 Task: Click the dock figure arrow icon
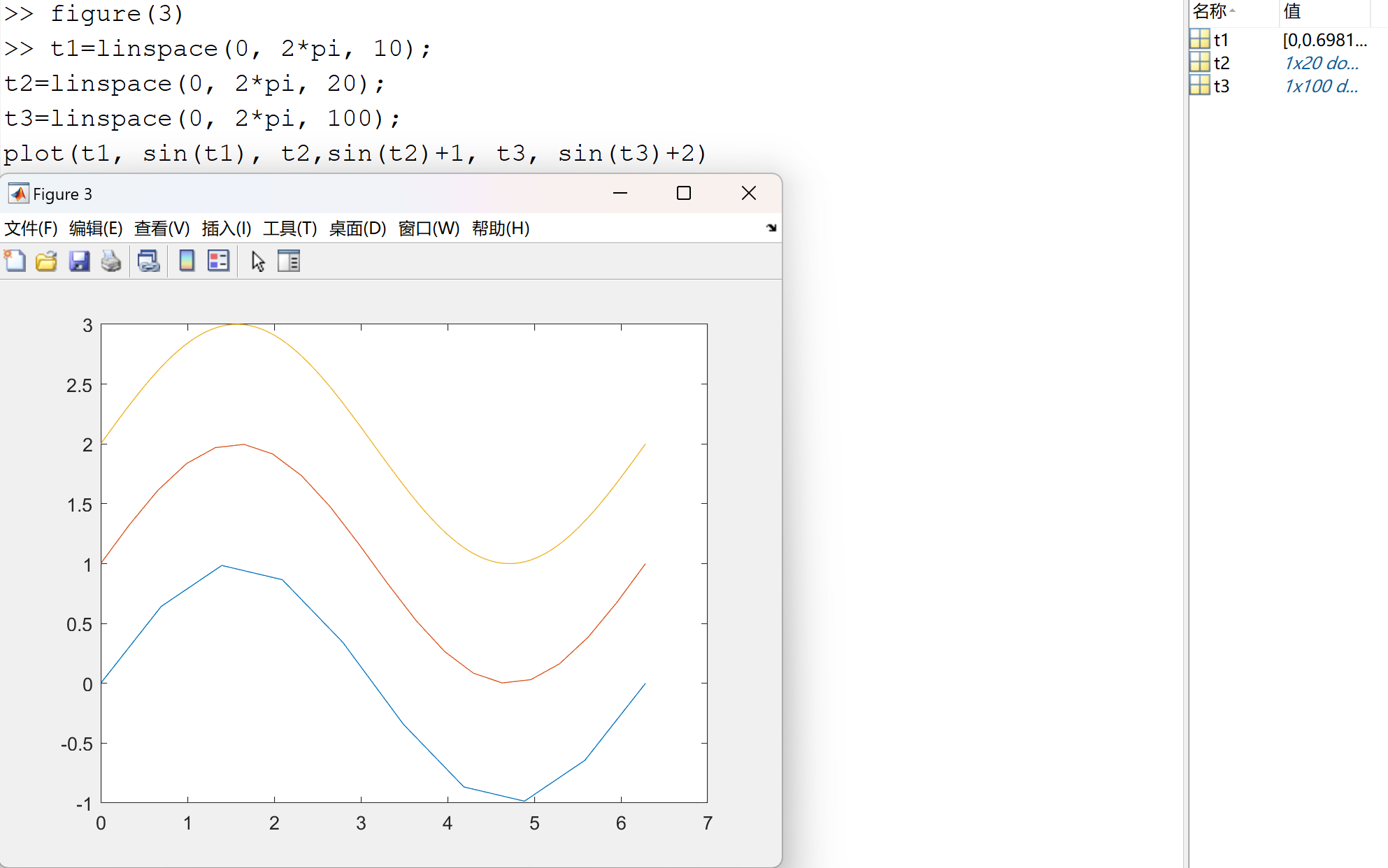tap(771, 228)
